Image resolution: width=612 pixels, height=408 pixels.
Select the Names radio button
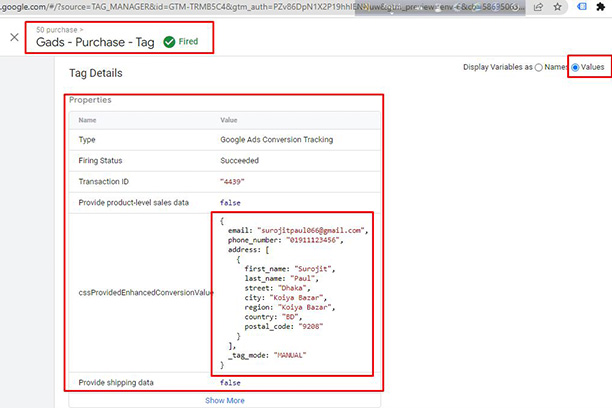tap(539, 68)
